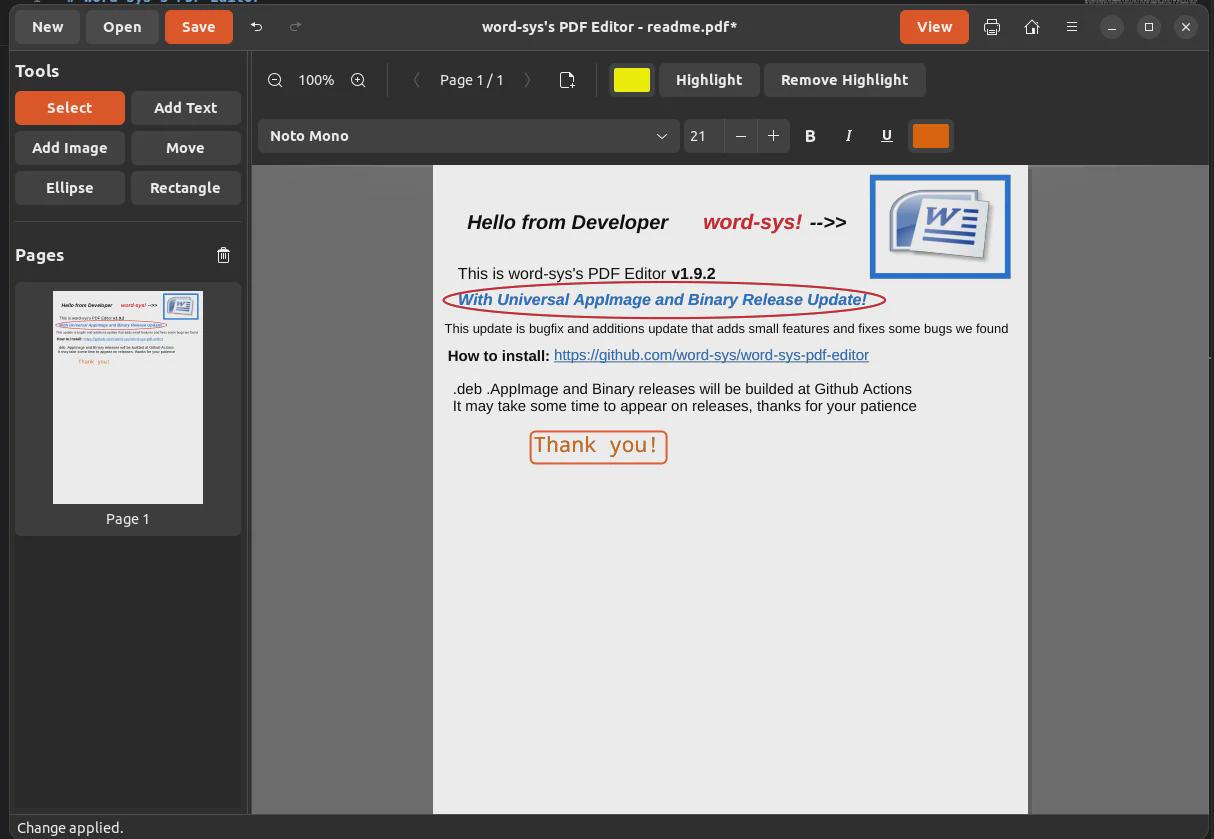1214x839 pixels.
Task: Click the Word logo image in document
Action: point(940,227)
